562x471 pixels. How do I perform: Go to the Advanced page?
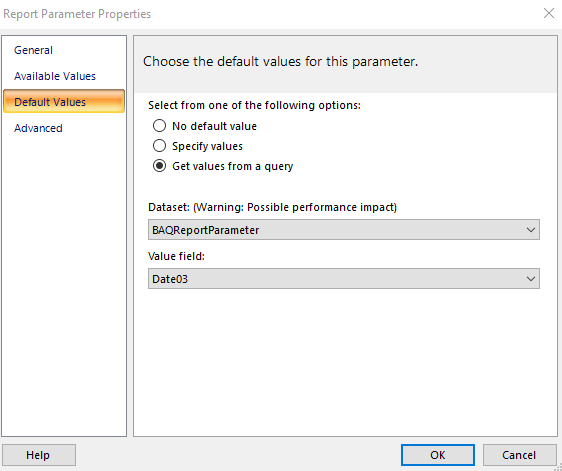tap(38, 128)
